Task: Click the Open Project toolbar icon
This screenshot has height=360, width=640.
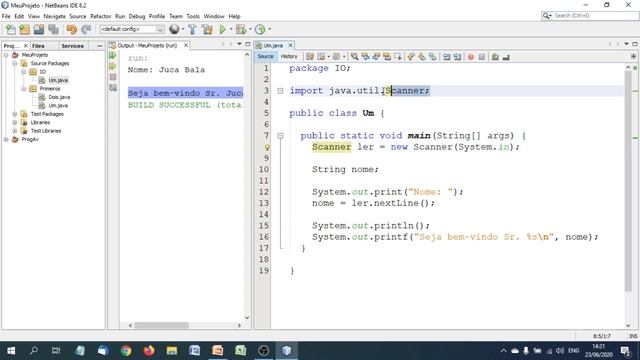Action: pos(39,29)
